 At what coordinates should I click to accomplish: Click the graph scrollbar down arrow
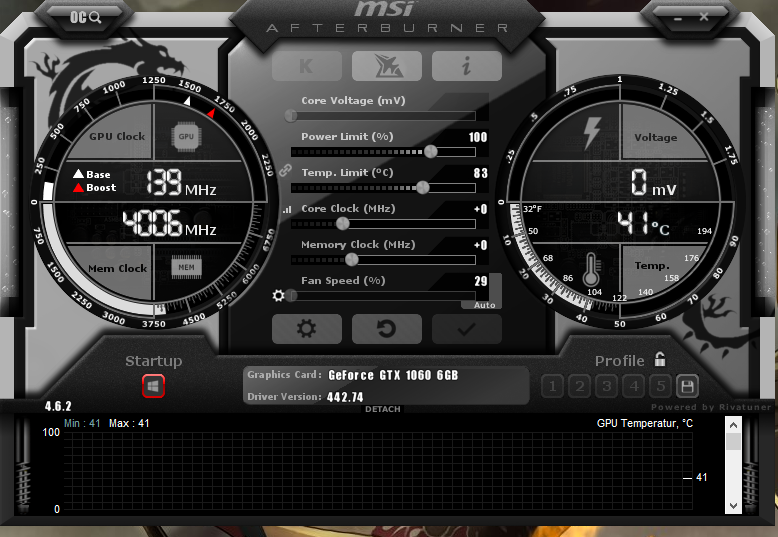[733, 506]
